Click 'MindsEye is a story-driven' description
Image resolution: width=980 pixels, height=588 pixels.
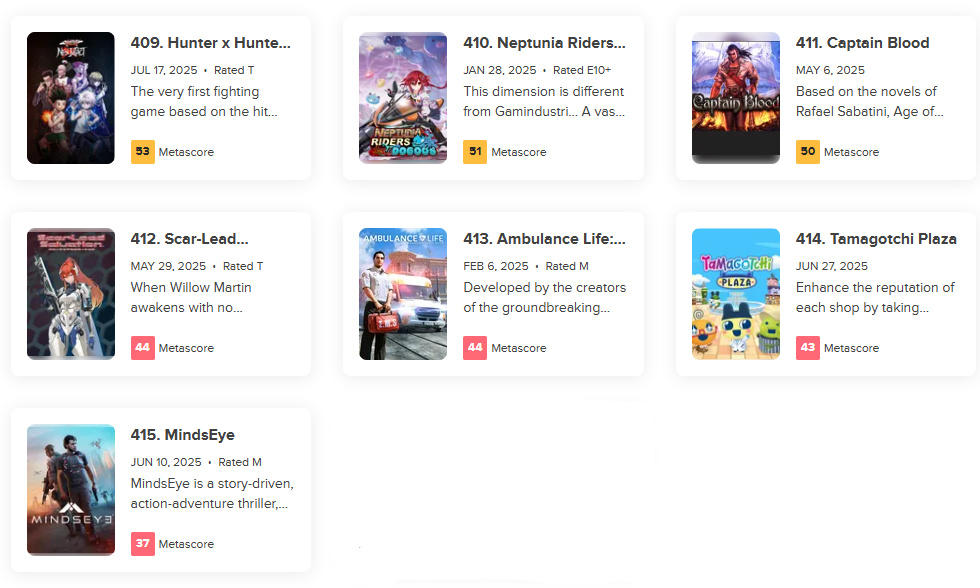212,494
